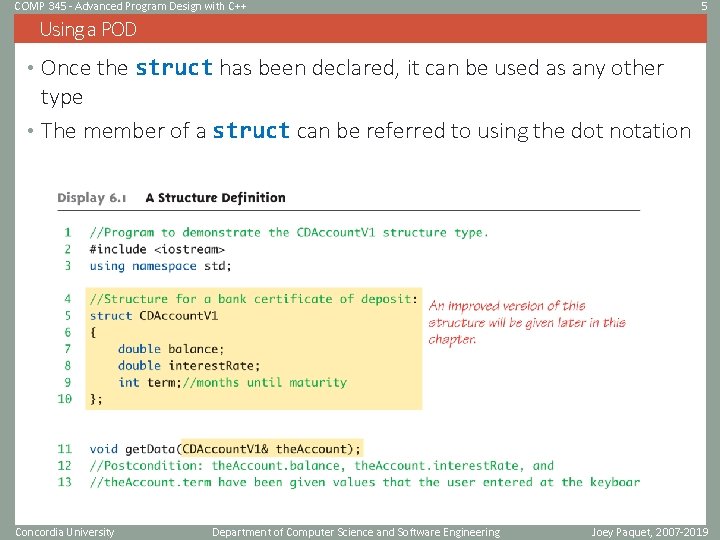The image size is (720, 540).
Task: Click the first bold 'struct' keyword
Action: point(174,68)
